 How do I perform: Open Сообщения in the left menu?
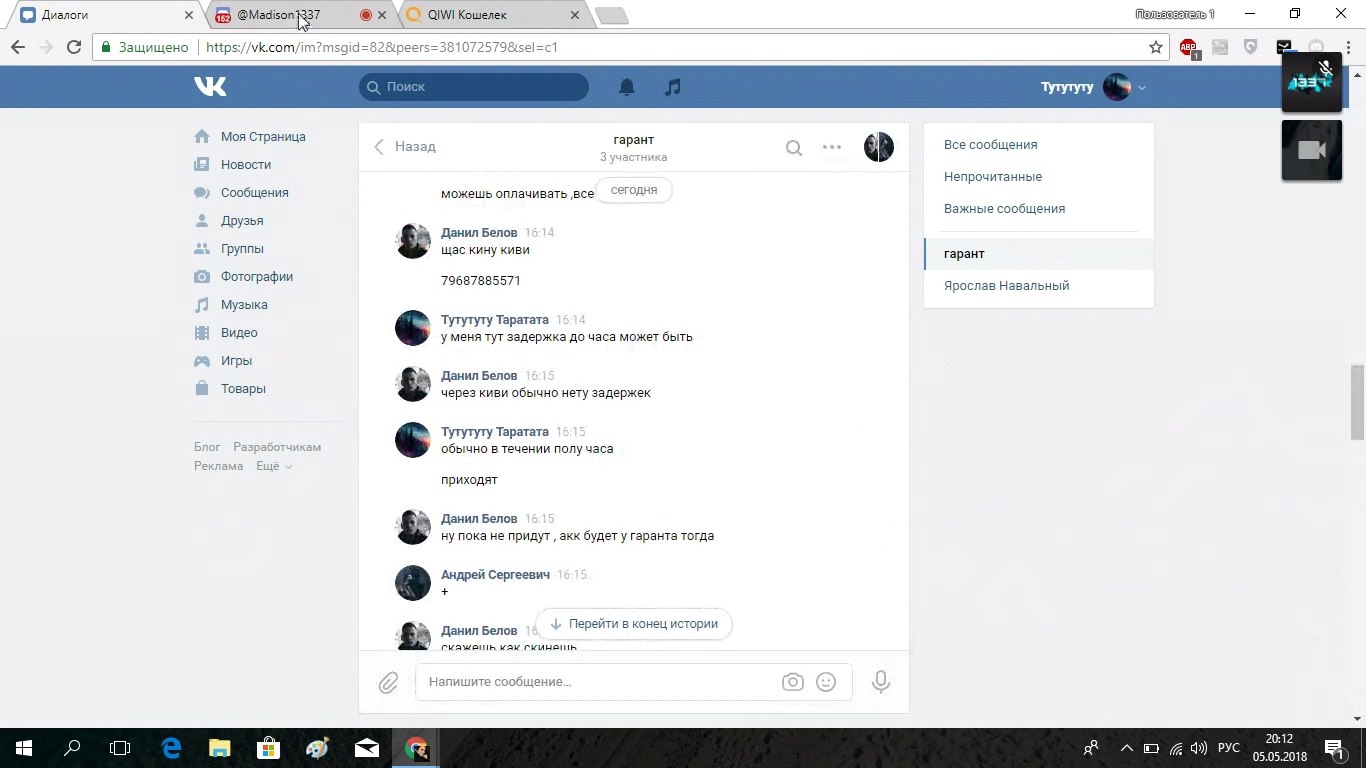tap(254, 193)
